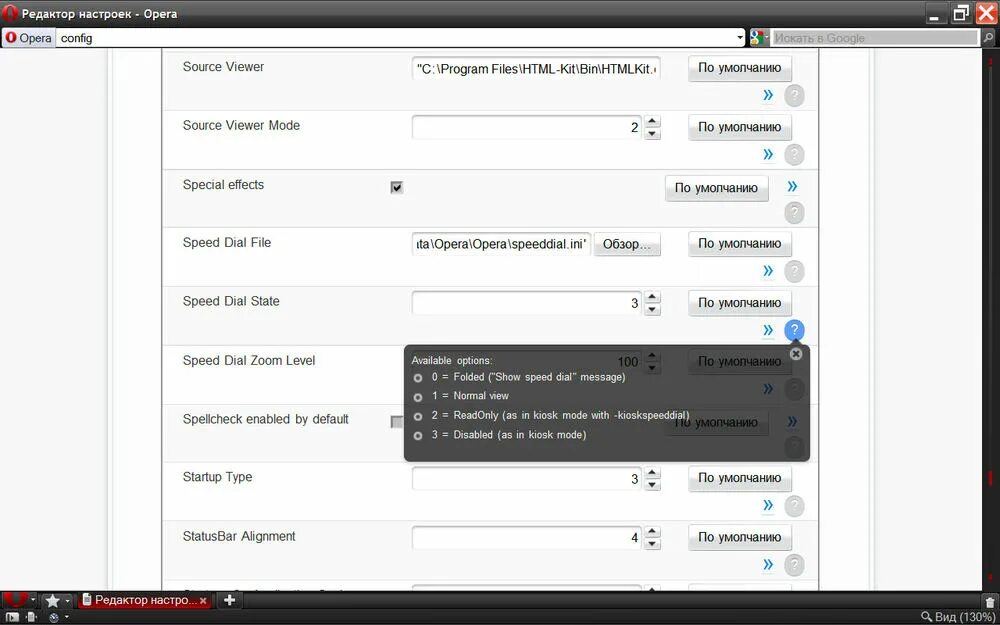Image resolution: width=1000 pixels, height=625 pixels.
Task: Click the Google search engine icon
Action: point(757,38)
